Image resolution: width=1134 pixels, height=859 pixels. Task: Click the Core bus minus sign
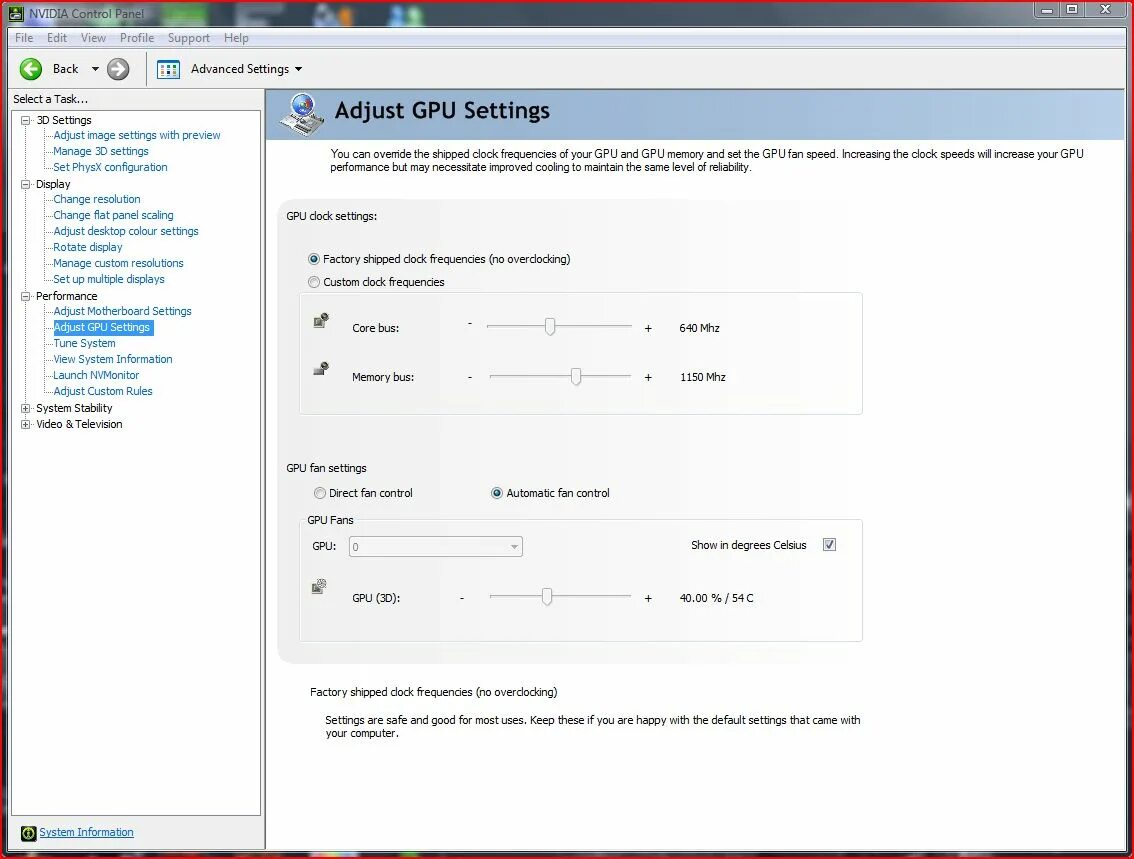[x=469, y=324]
